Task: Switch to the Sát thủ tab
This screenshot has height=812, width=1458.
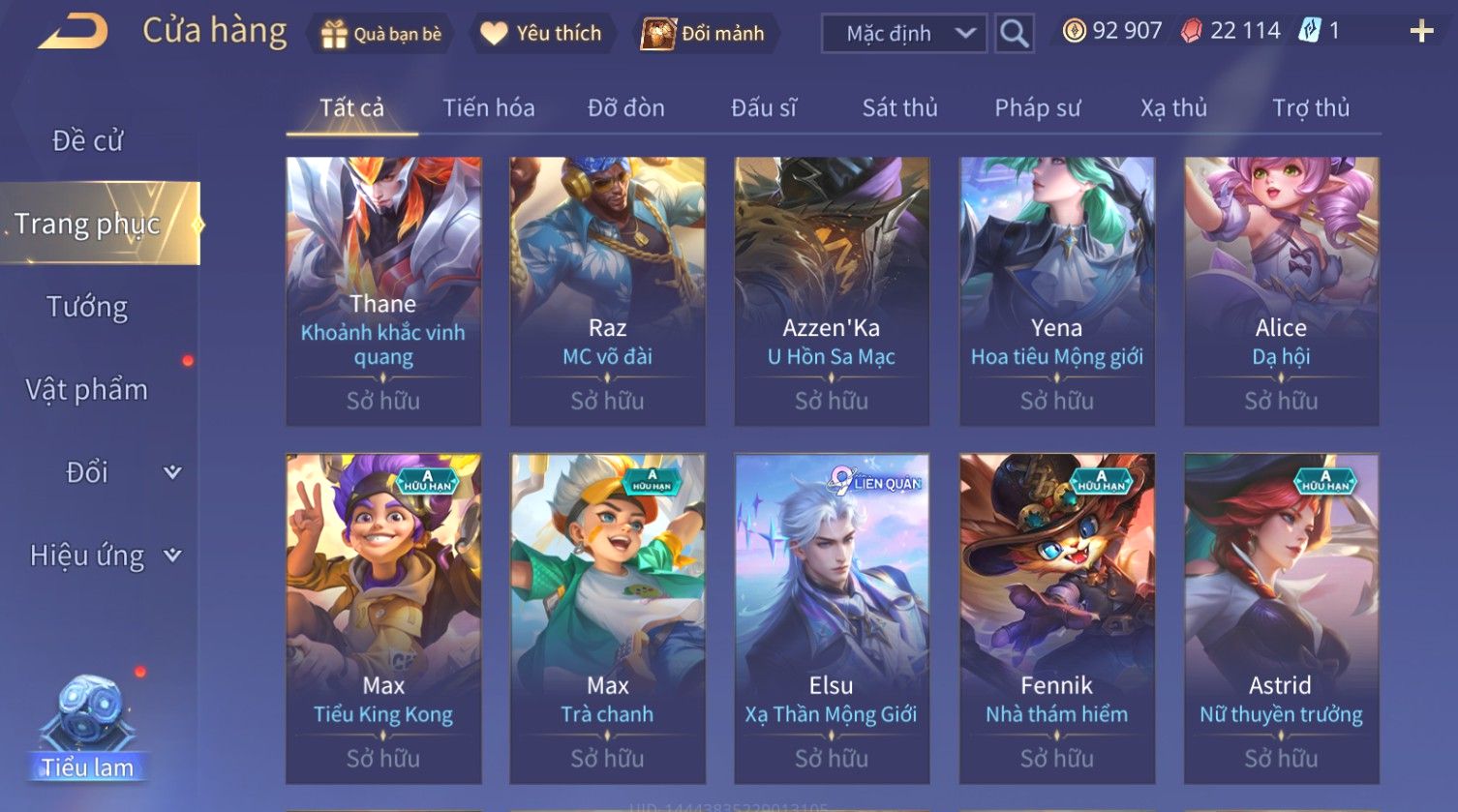Action: [x=899, y=107]
